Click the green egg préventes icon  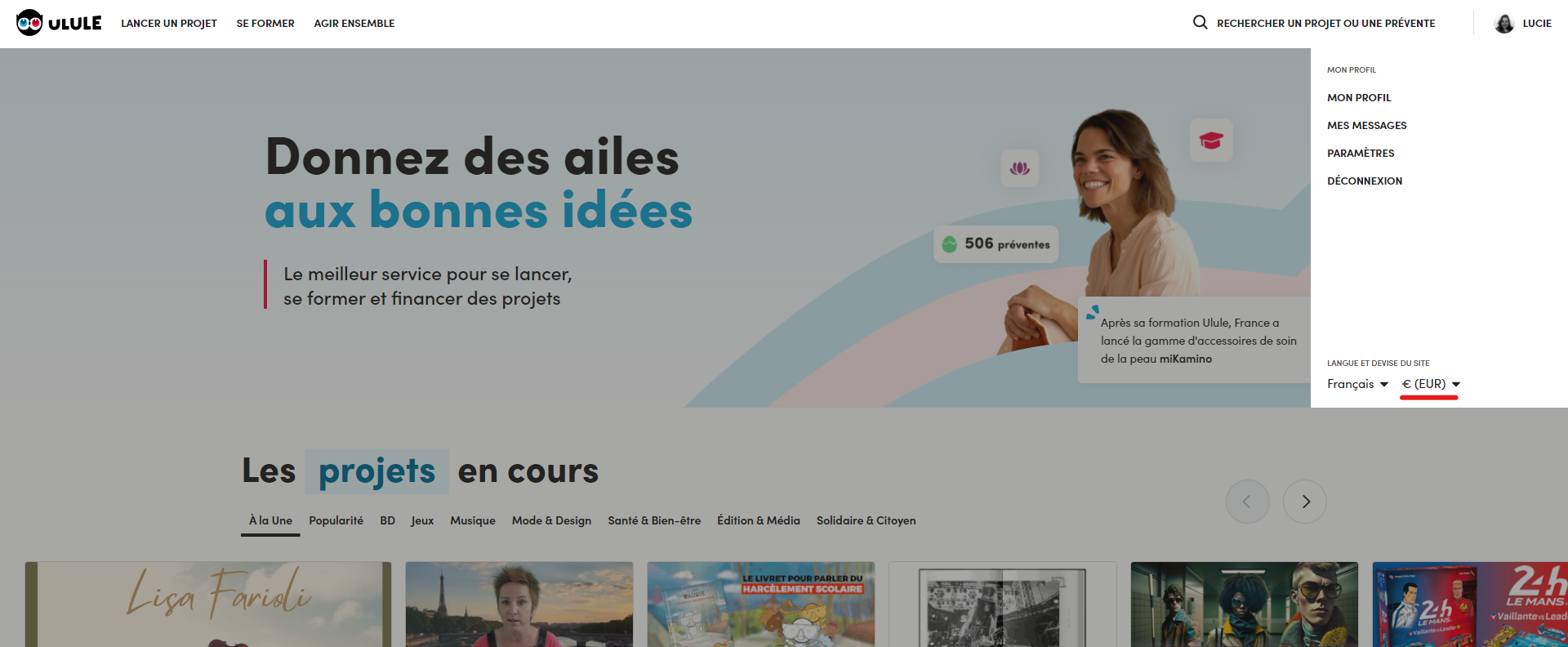950,244
